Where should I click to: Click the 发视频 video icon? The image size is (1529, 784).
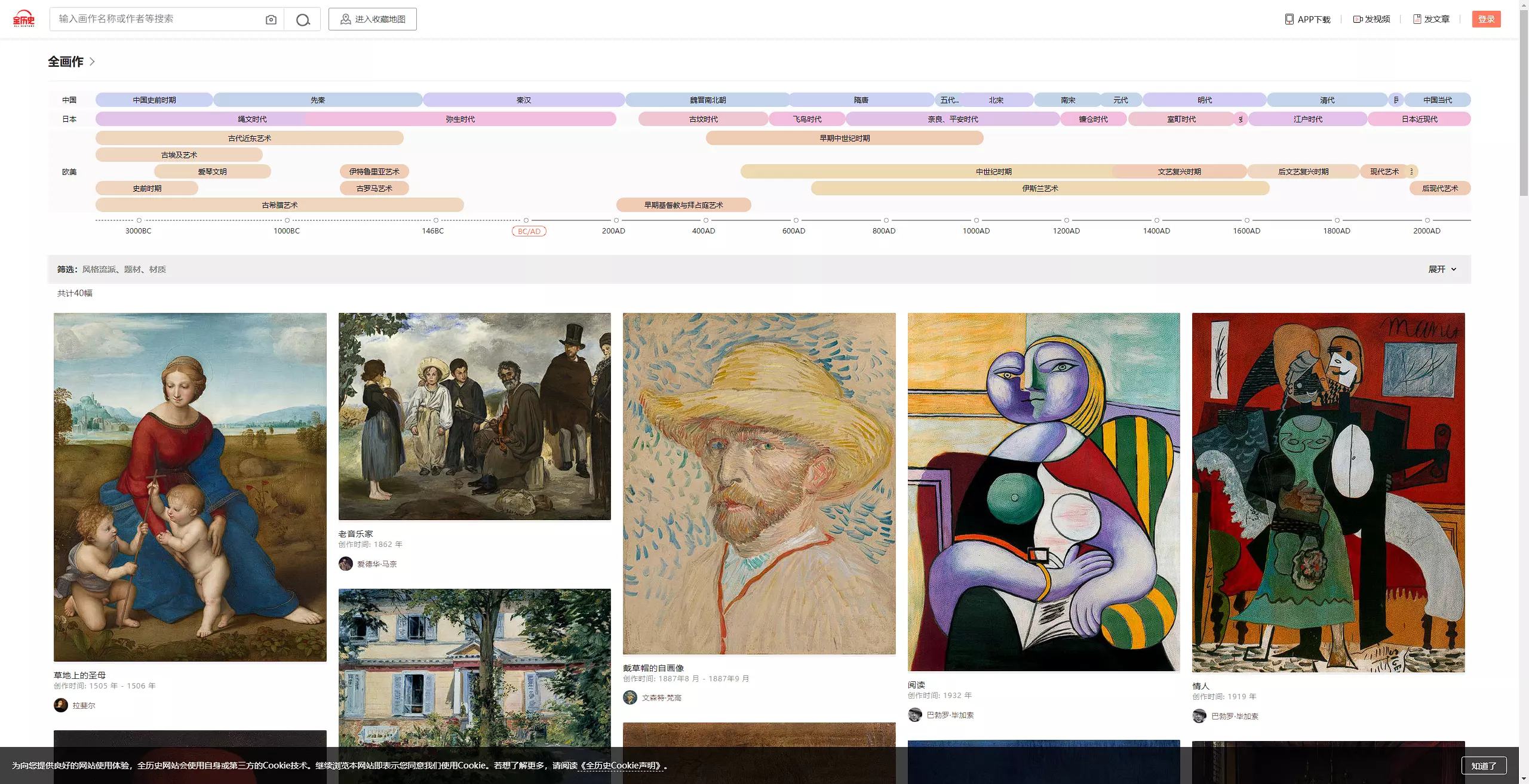tap(1357, 19)
